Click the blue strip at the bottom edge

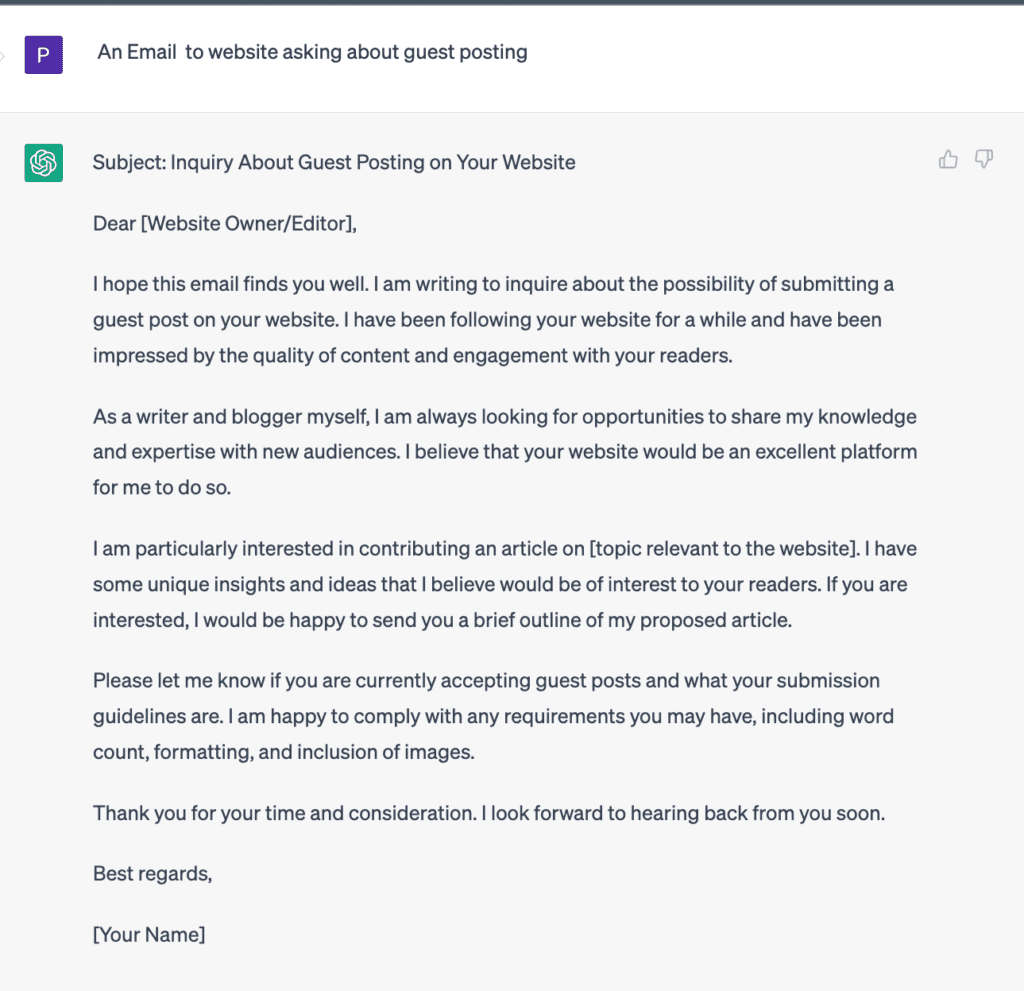pos(512,988)
